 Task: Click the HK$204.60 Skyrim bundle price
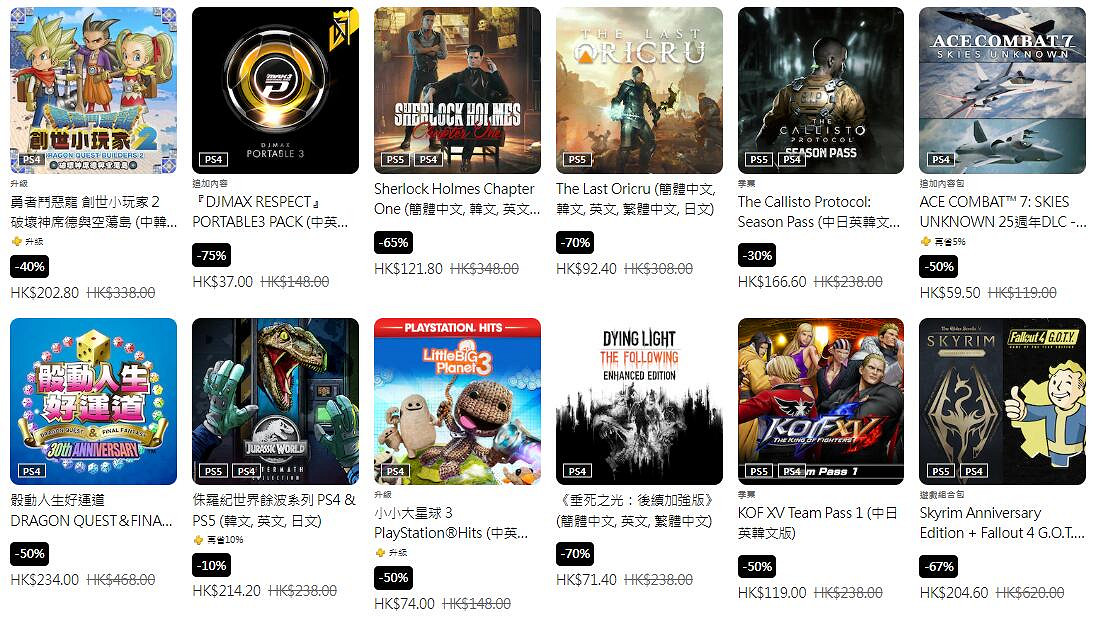click(x=954, y=593)
